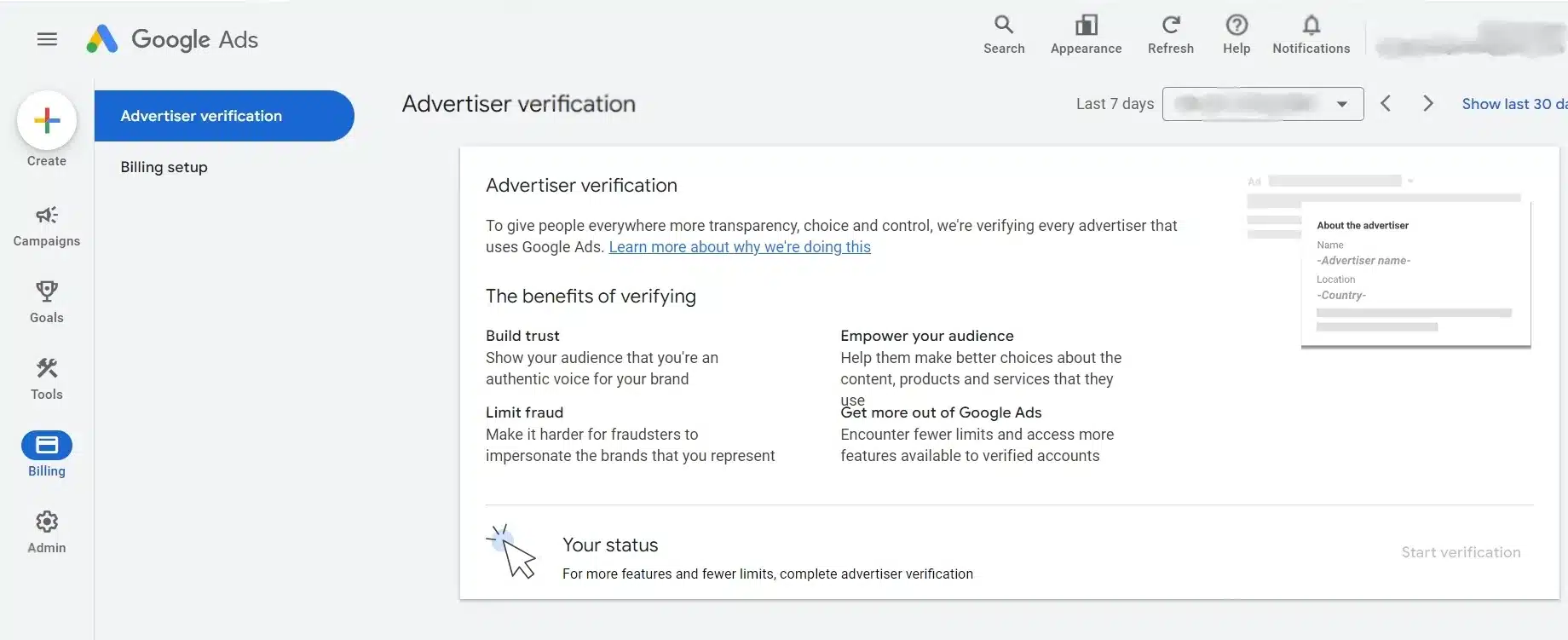
Task: Click the Your status cursor illustration
Action: point(511,552)
